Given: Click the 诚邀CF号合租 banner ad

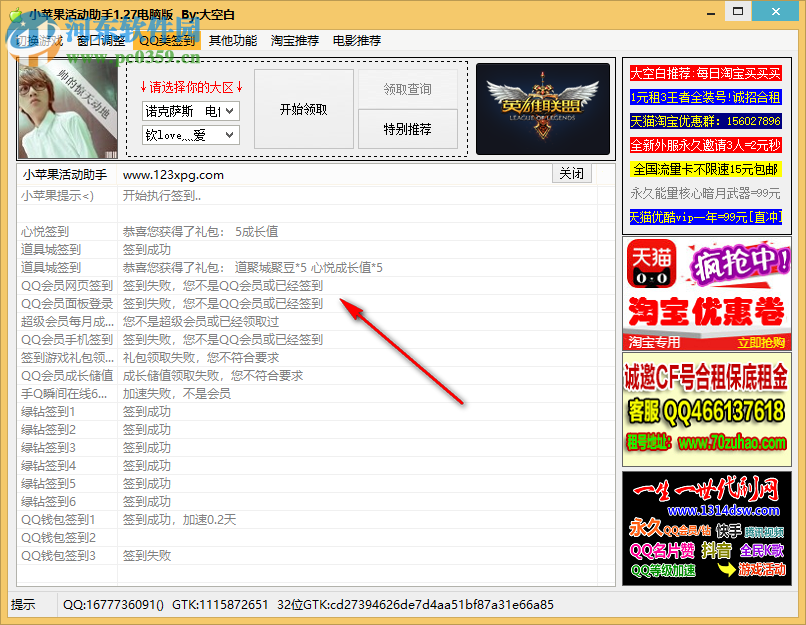Looking at the screenshot, I should pos(706,409).
